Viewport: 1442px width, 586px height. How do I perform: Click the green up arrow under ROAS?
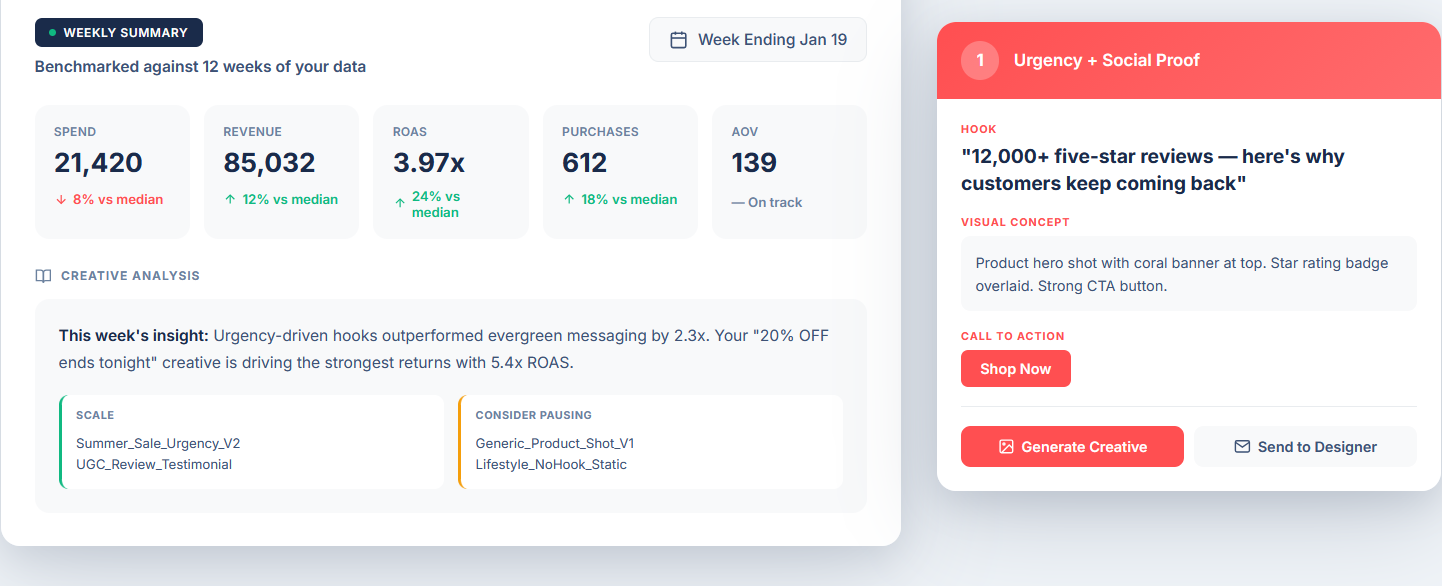[400, 204]
